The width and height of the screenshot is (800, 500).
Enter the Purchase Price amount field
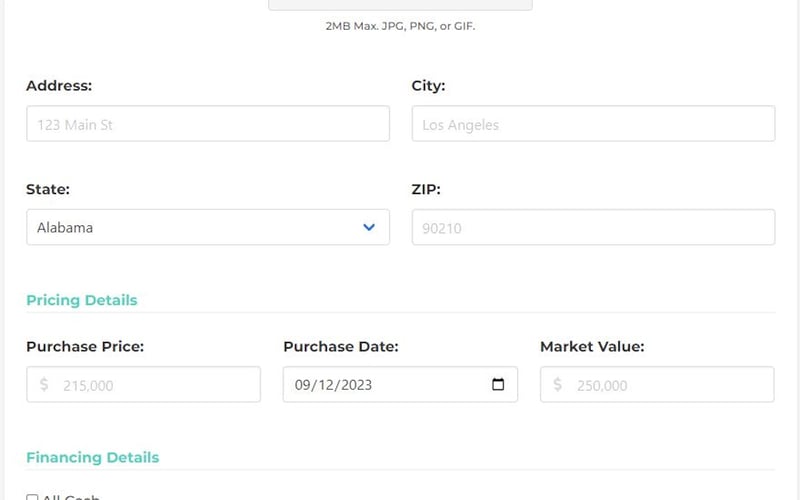[155, 385]
